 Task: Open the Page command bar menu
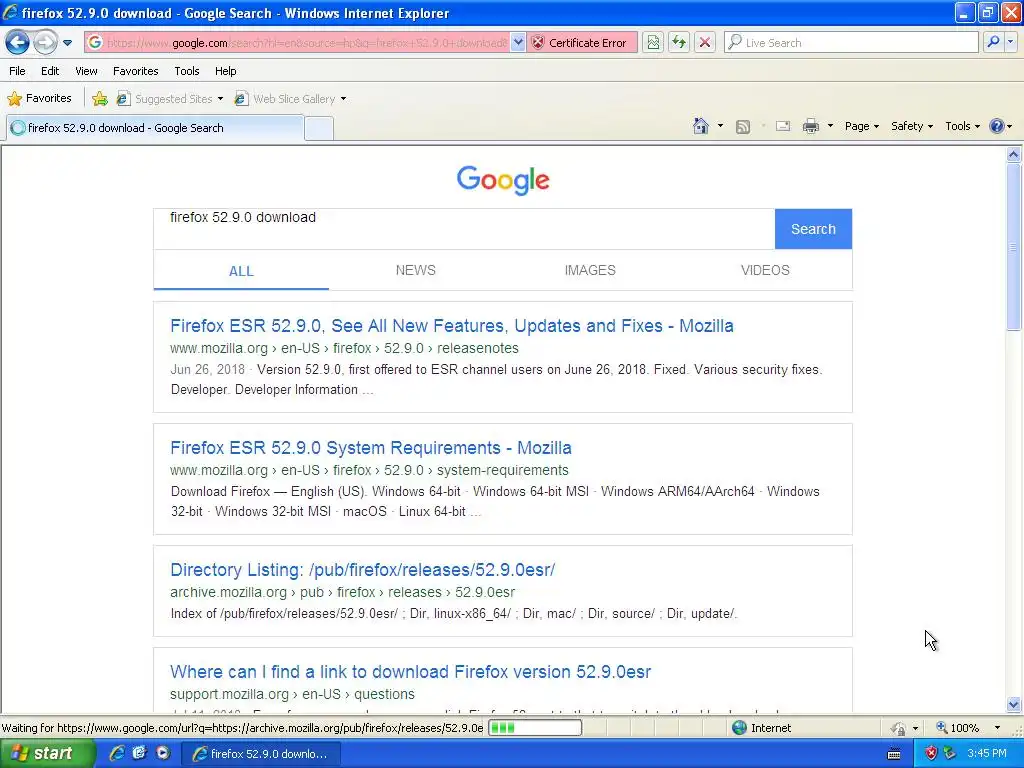point(861,126)
